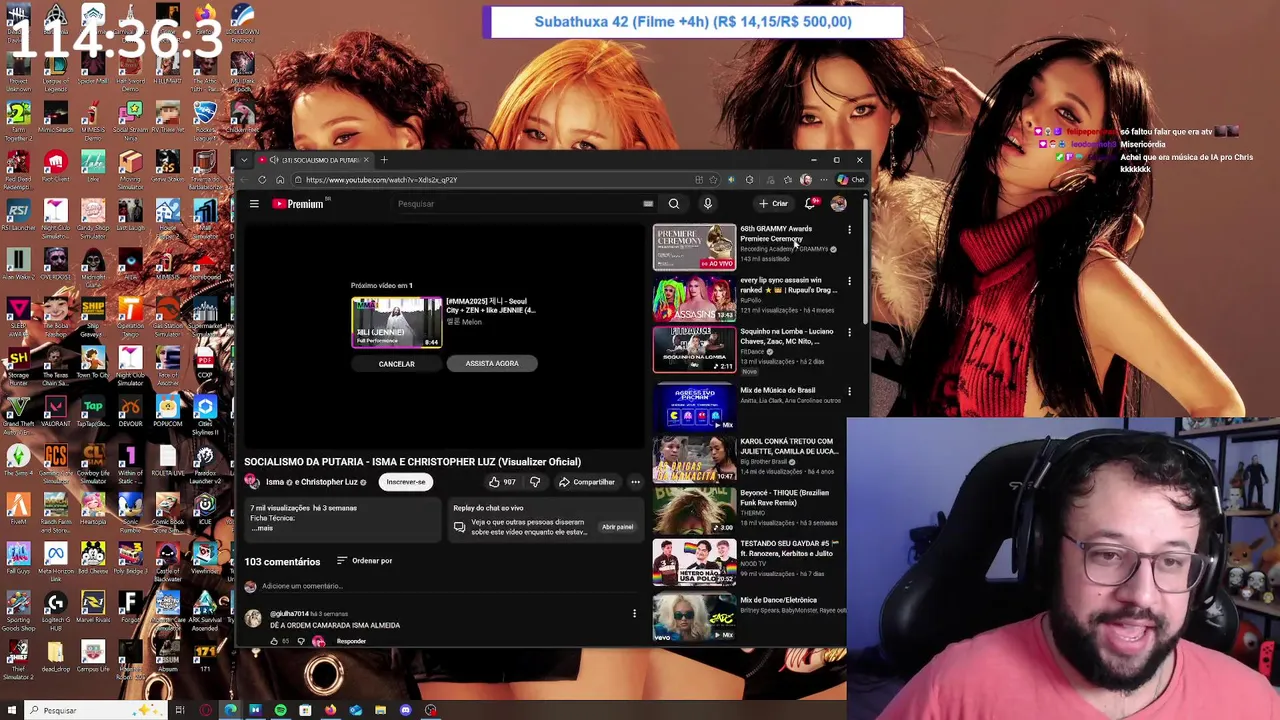Viewport: 1280px width, 720px height.
Task: Open File Explorer from the taskbar
Action: (380, 710)
